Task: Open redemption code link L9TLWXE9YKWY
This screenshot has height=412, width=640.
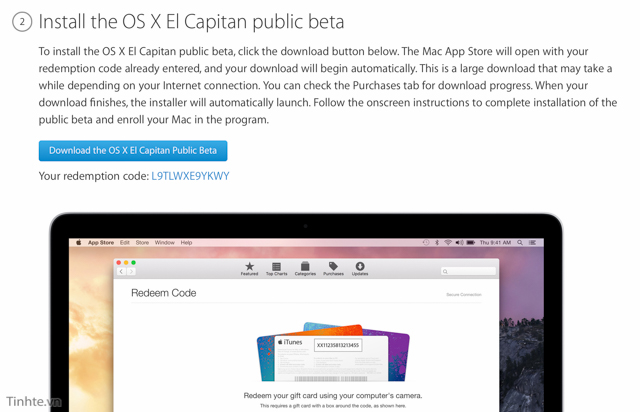Action: coord(190,176)
